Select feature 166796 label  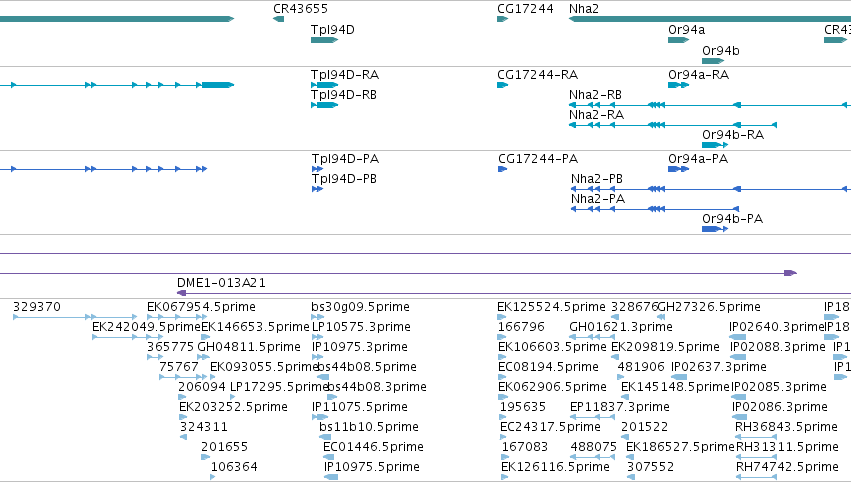521,327
